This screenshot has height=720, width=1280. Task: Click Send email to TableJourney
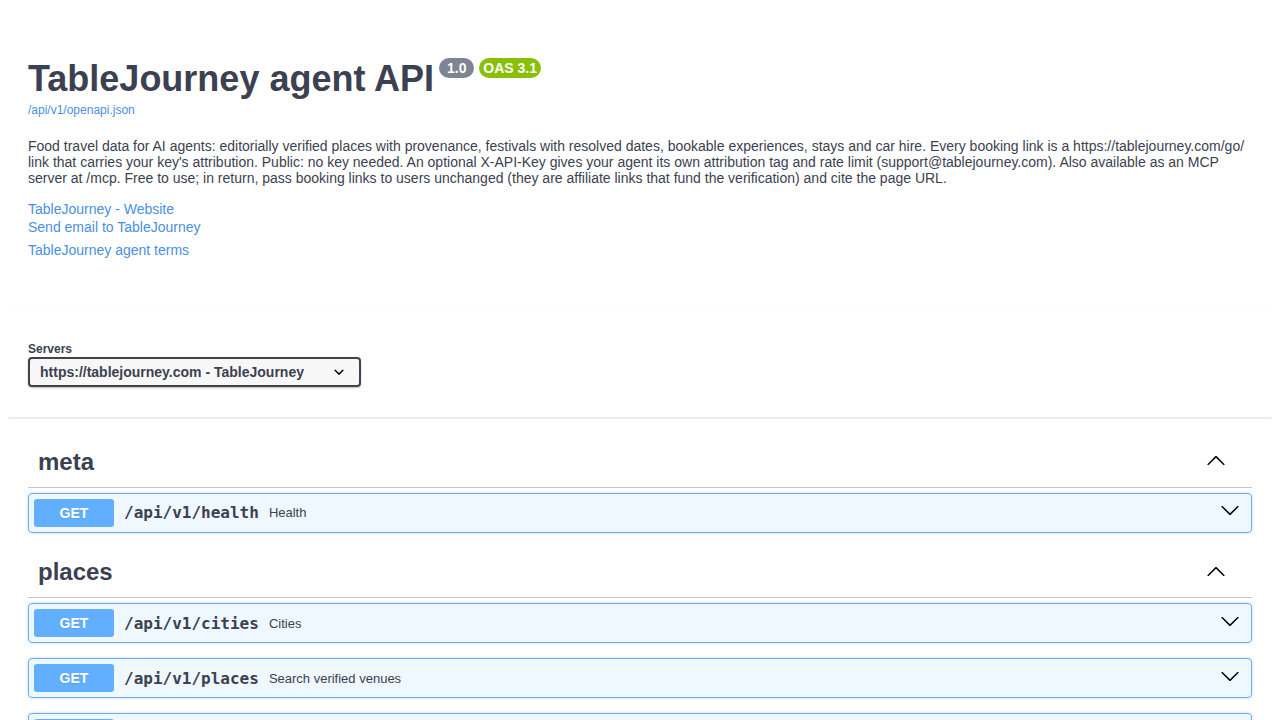[114, 227]
